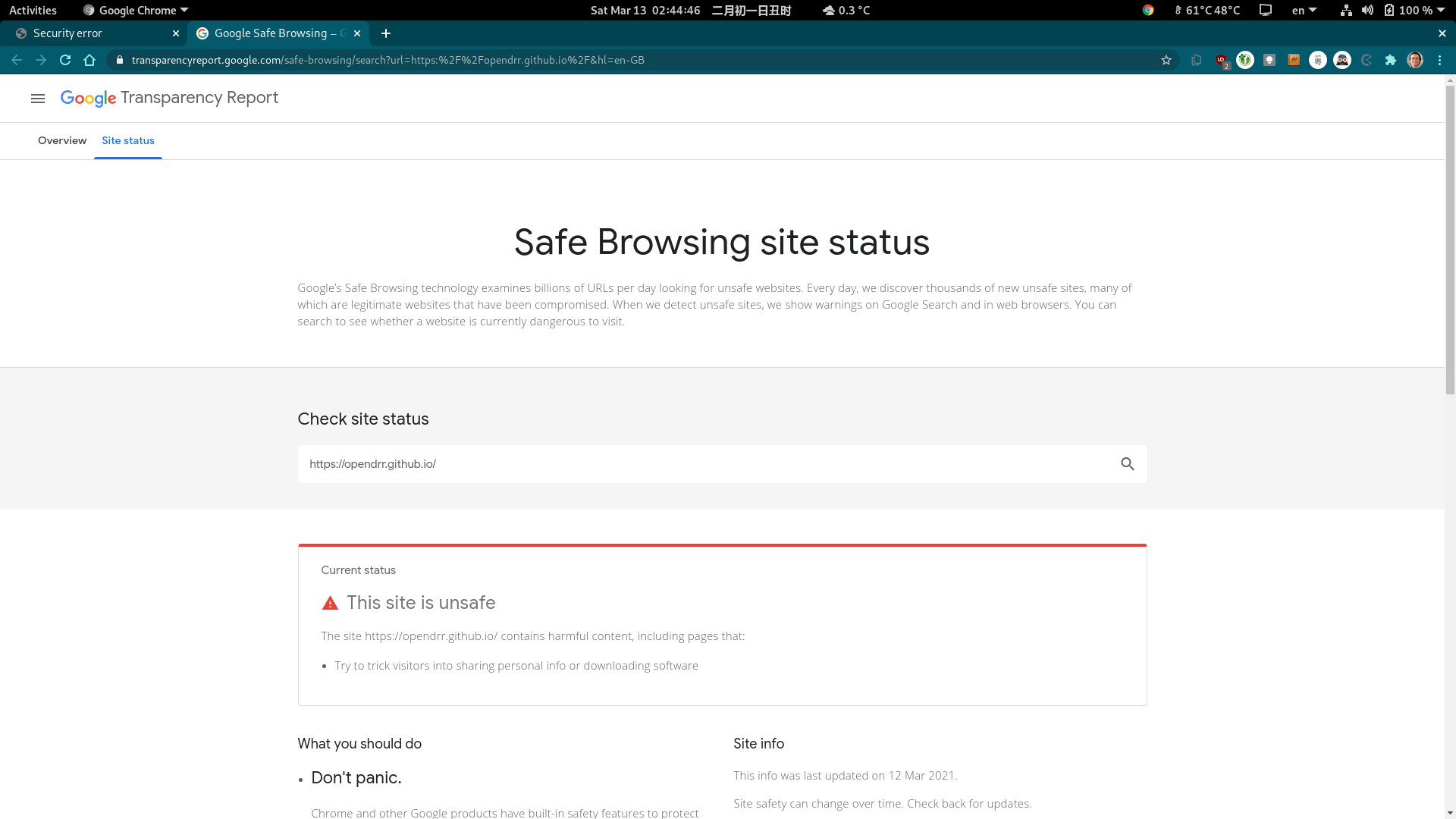The height and width of the screenshot is (819, 1456).
Task: Expand the en input language menu
Action: point(1304,10)
